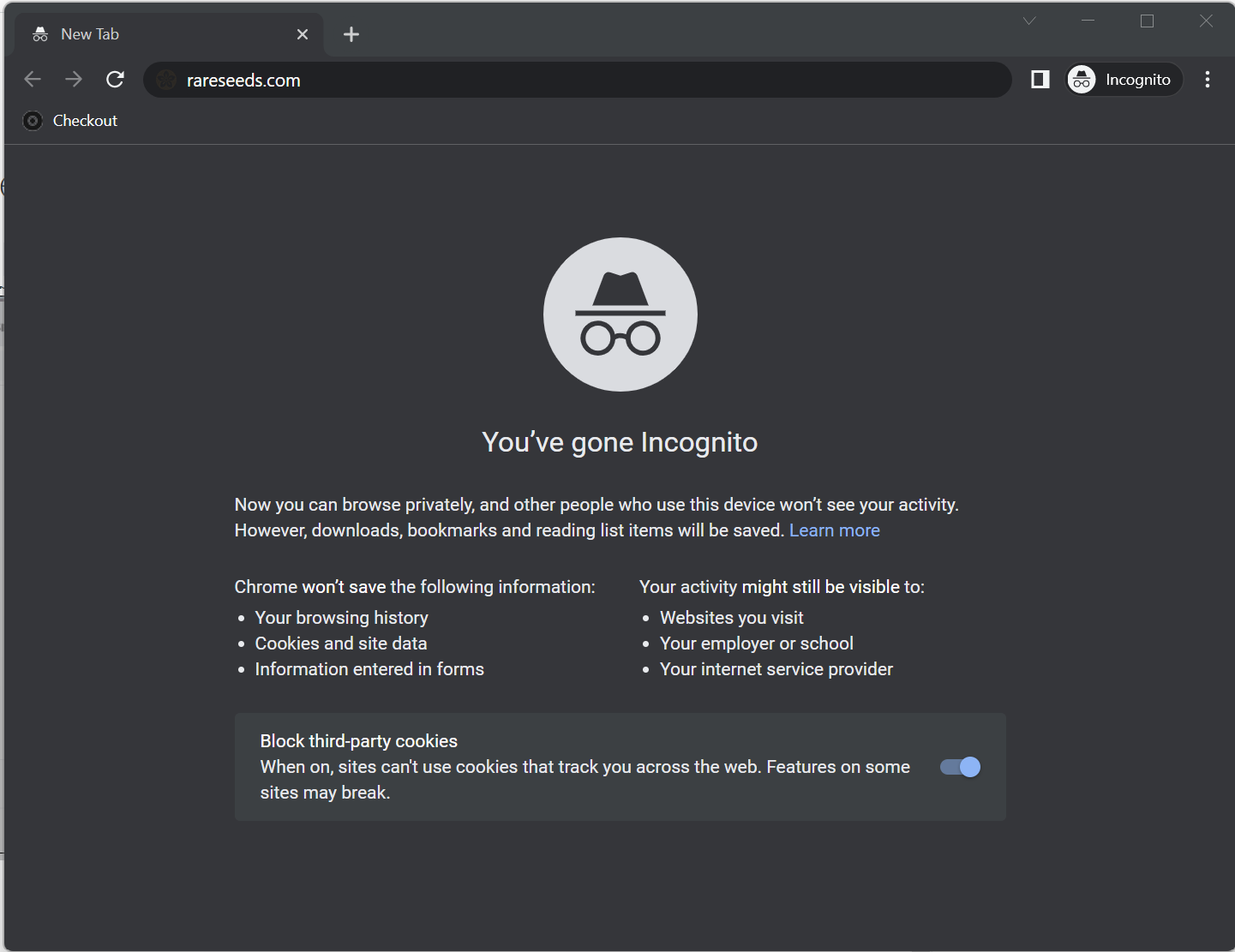The image size is (1235, 952).
Task: Close the Chrome window
Action: tap(1206, 21)
